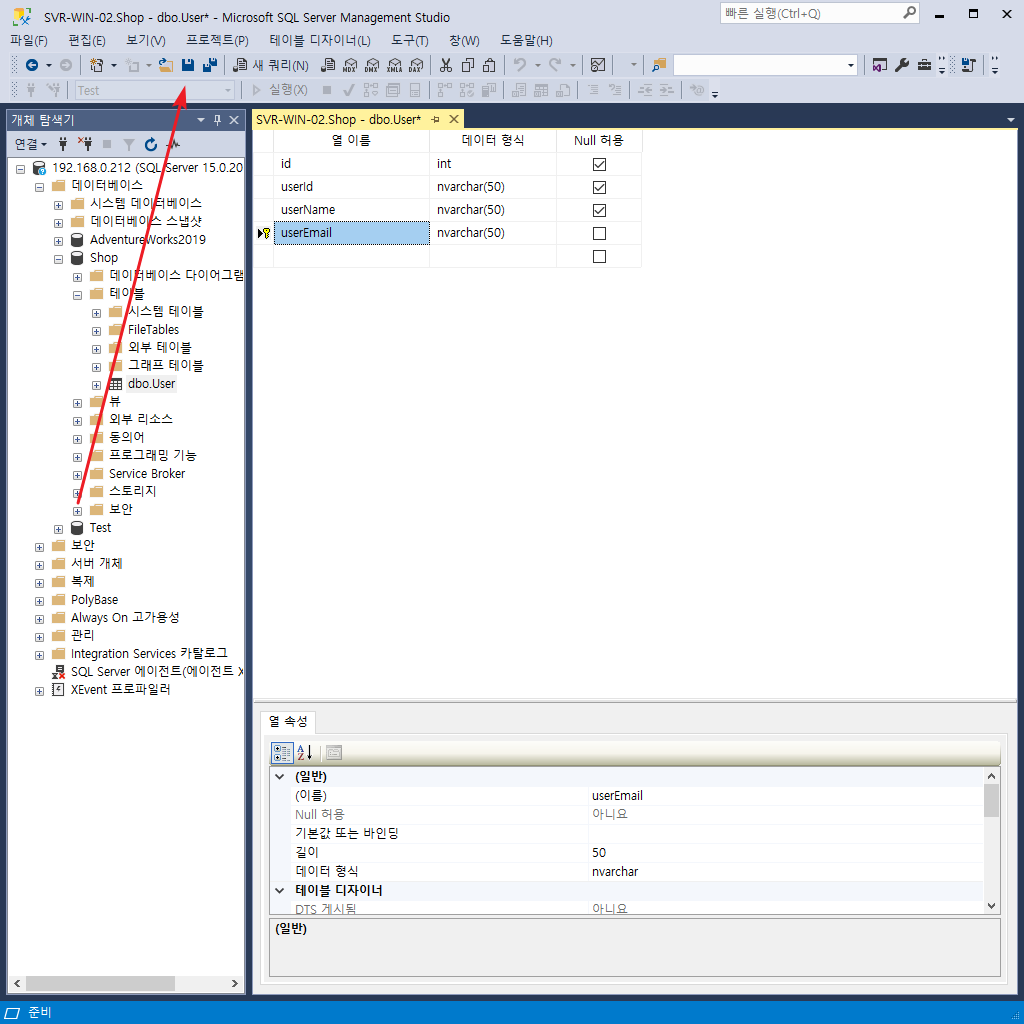The height and width of the screenshot is (1024, 1024).
Task: Click the New Project icon
Action: (97, 65)
